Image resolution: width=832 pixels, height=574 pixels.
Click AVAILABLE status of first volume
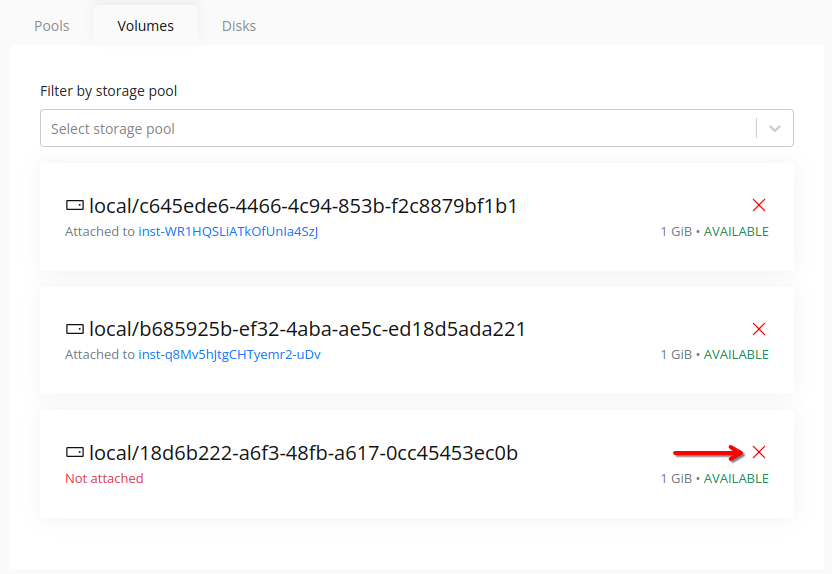[x=736, y=232]
